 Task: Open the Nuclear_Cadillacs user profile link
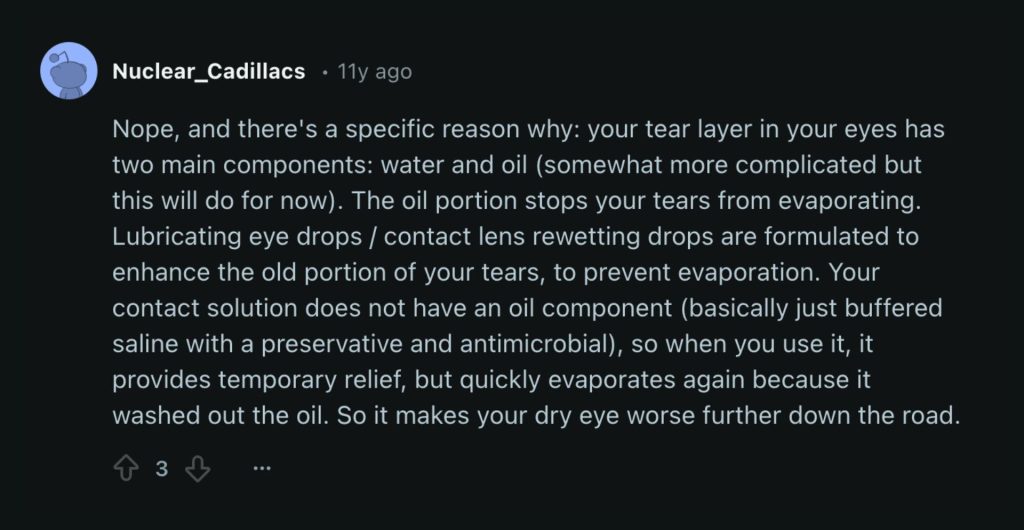(x=209, y=72)
